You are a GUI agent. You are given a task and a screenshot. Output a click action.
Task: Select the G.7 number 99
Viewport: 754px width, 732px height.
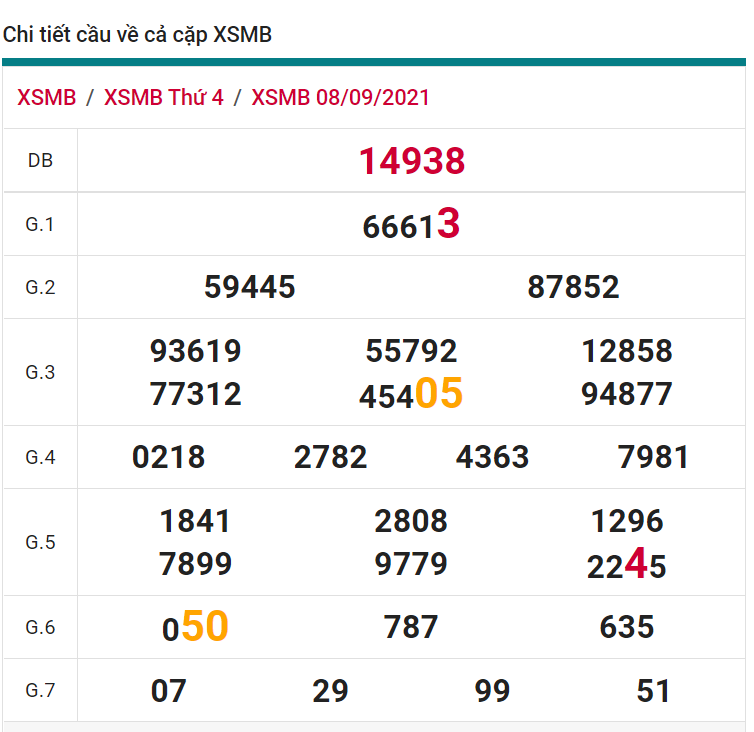[x=492, y=691]
